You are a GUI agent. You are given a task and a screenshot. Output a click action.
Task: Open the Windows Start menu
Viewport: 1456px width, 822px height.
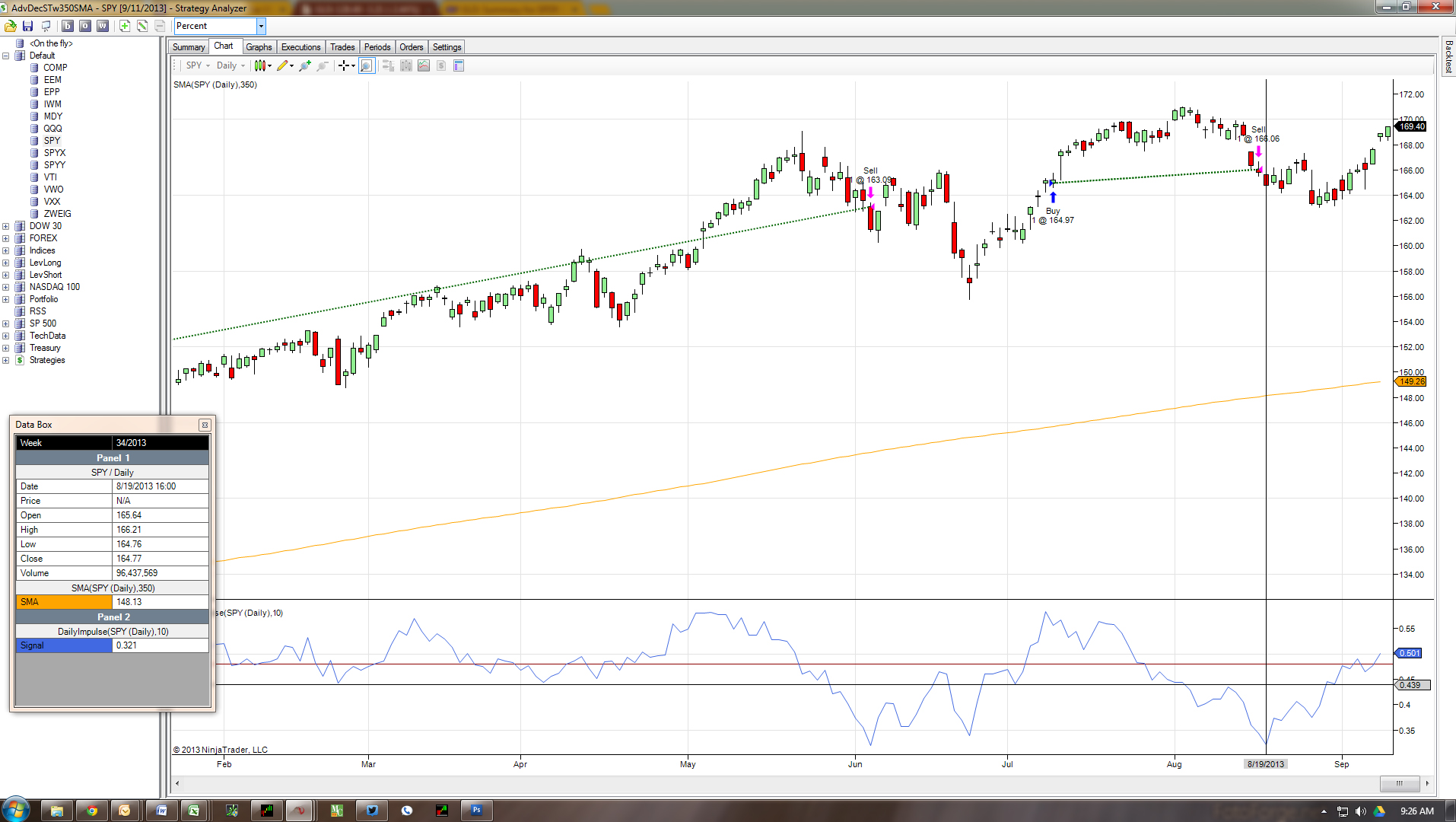click(16, 810)
